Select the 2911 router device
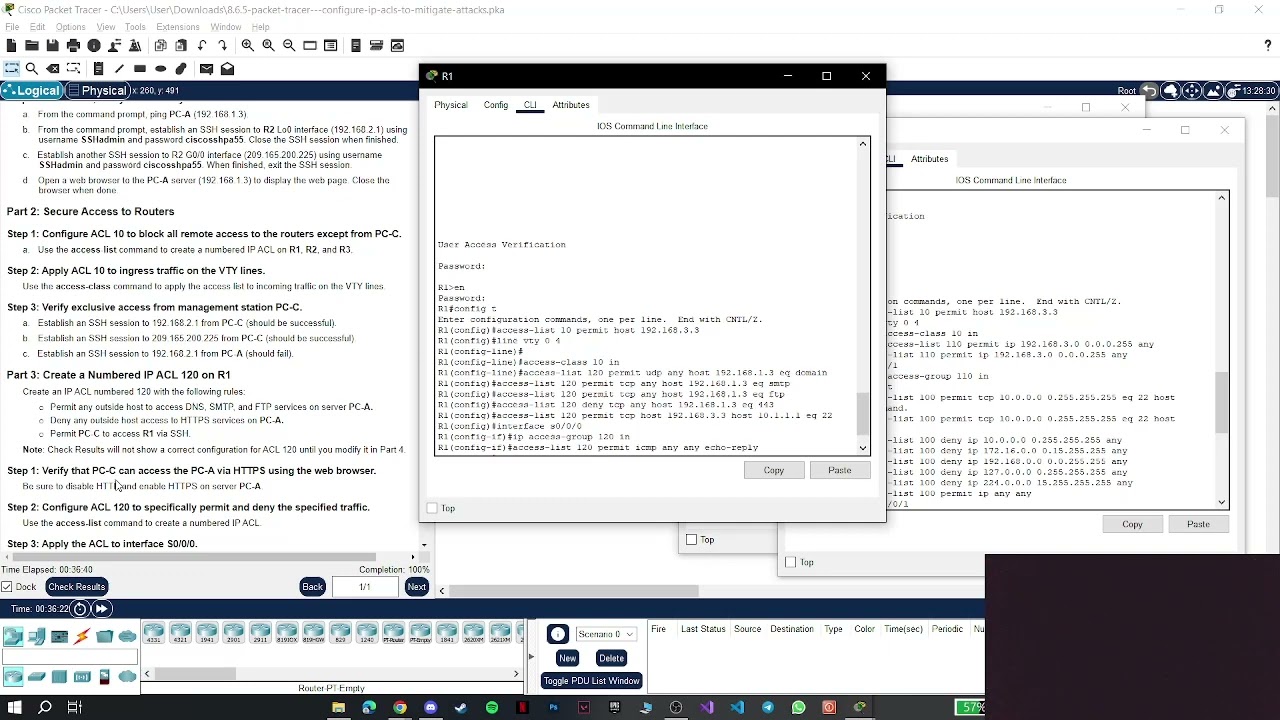This screenshot has width=1280, height=720. tap(260, 632)
